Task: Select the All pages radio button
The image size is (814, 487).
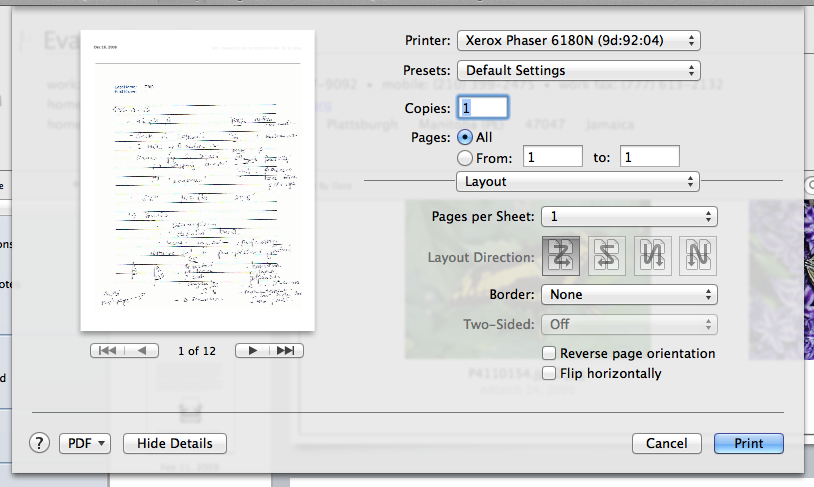Action: (465, 138)
